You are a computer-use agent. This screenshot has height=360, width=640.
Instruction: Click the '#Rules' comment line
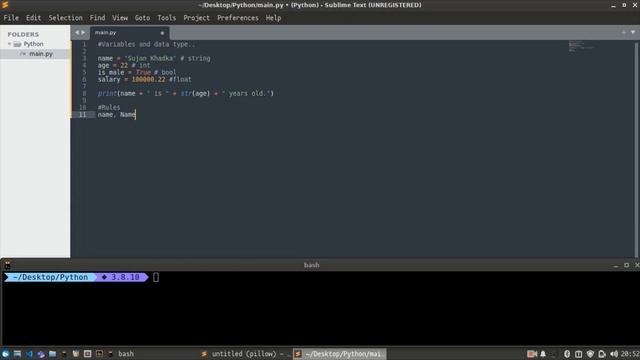click(x=109, y=108)
